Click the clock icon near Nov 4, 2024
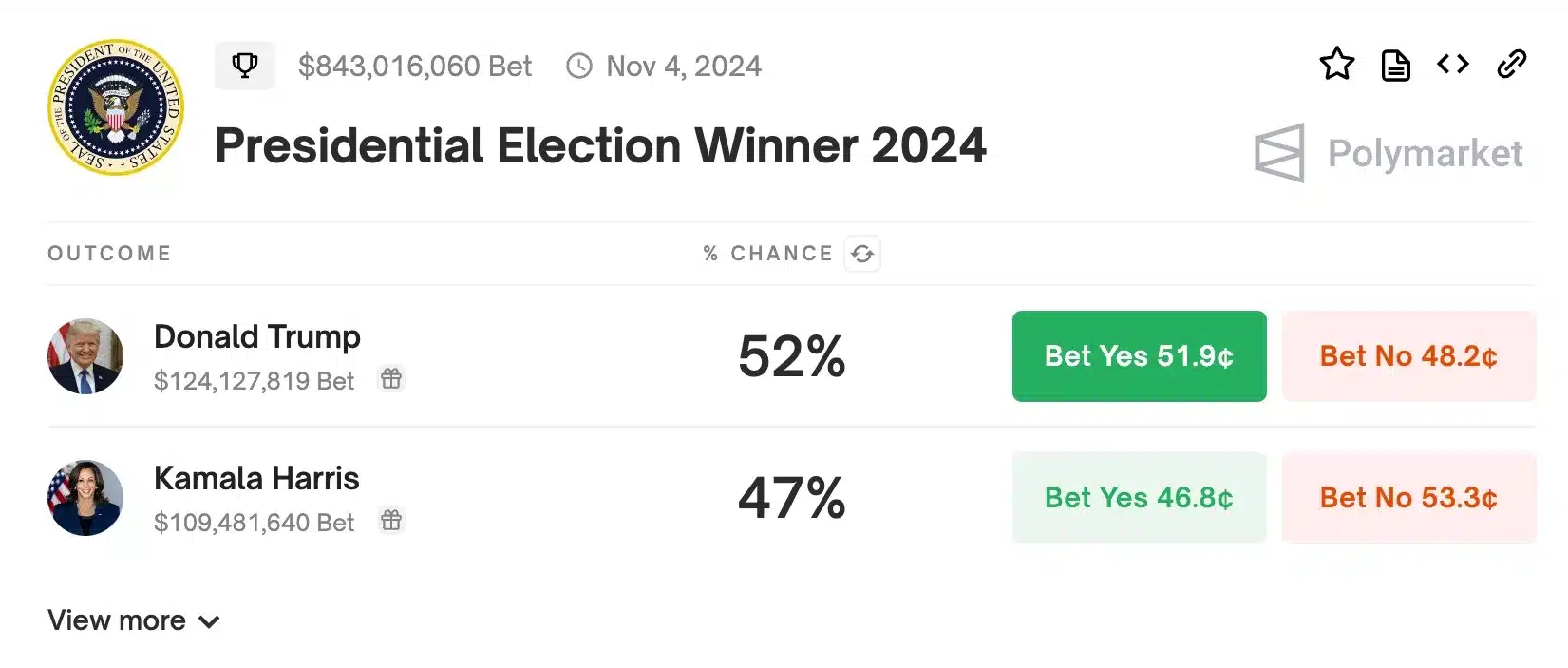1568x668 pixels. [579, 66]
